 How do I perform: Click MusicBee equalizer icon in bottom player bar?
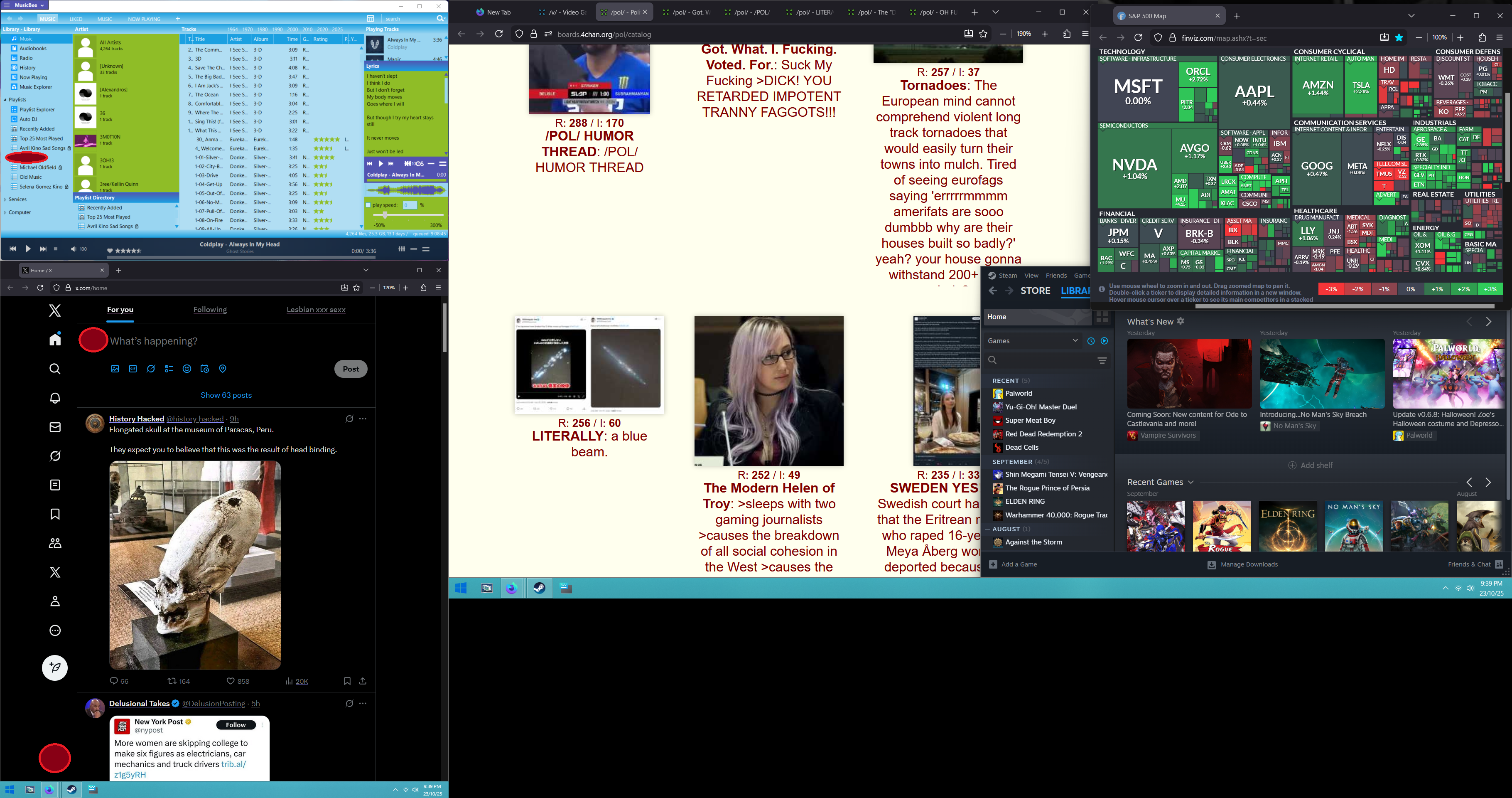click(402, 249)
